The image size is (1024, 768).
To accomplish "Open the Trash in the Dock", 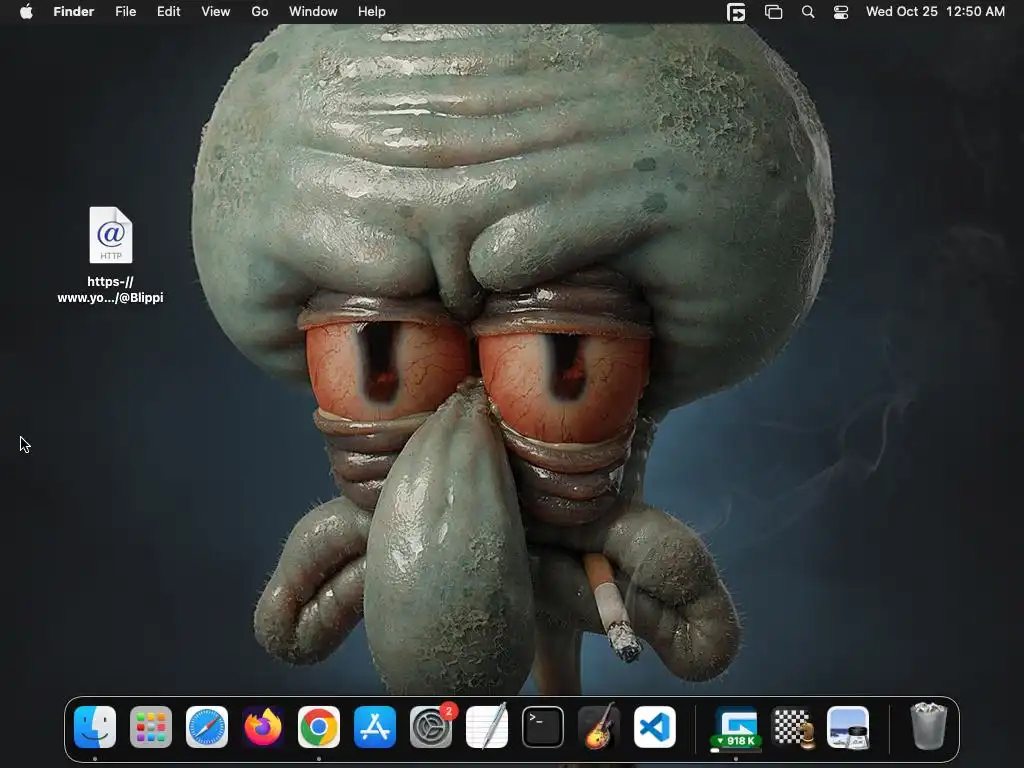I will (929, 726).
